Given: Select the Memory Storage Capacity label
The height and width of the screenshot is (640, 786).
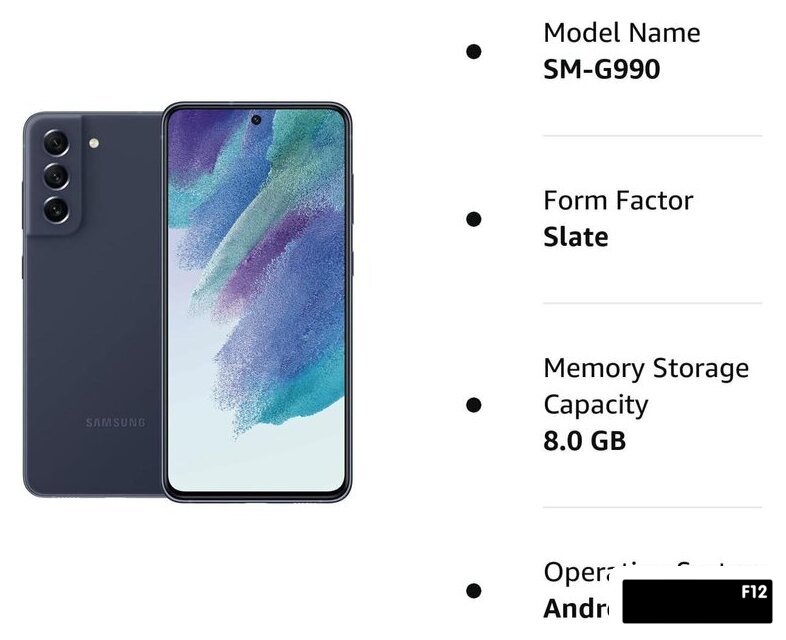Looking at the screenshot, I should pos(646,386).
